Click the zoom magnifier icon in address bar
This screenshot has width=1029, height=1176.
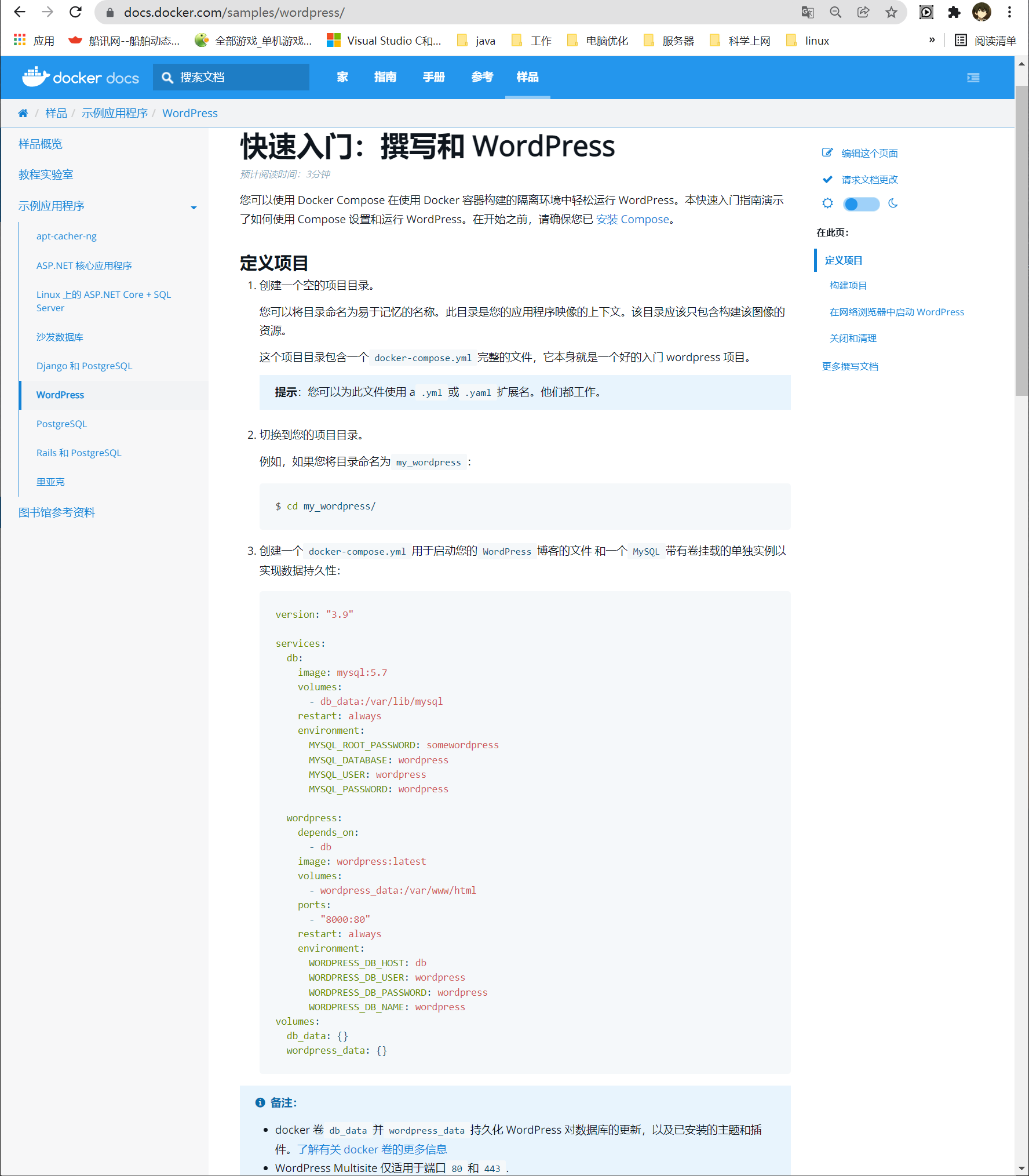coord(835,12)
